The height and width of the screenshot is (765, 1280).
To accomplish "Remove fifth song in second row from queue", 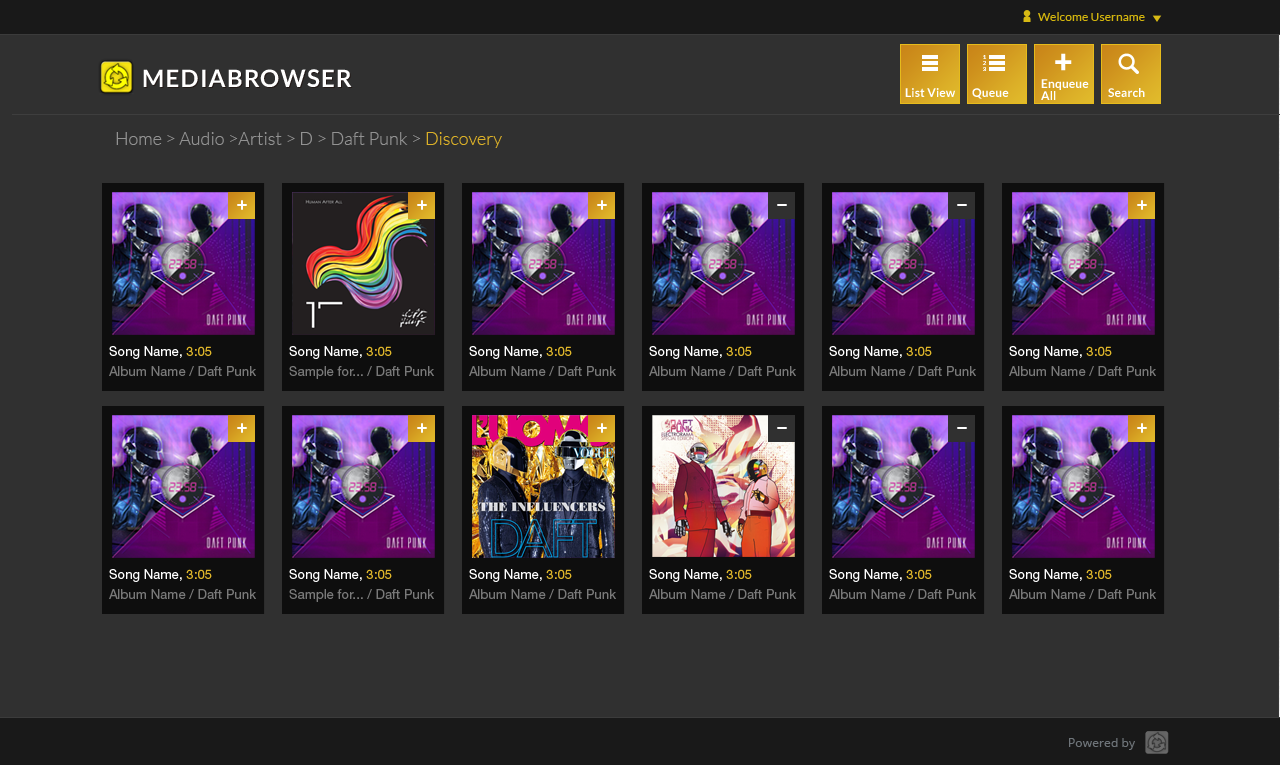I will click(x=961, y=428).
